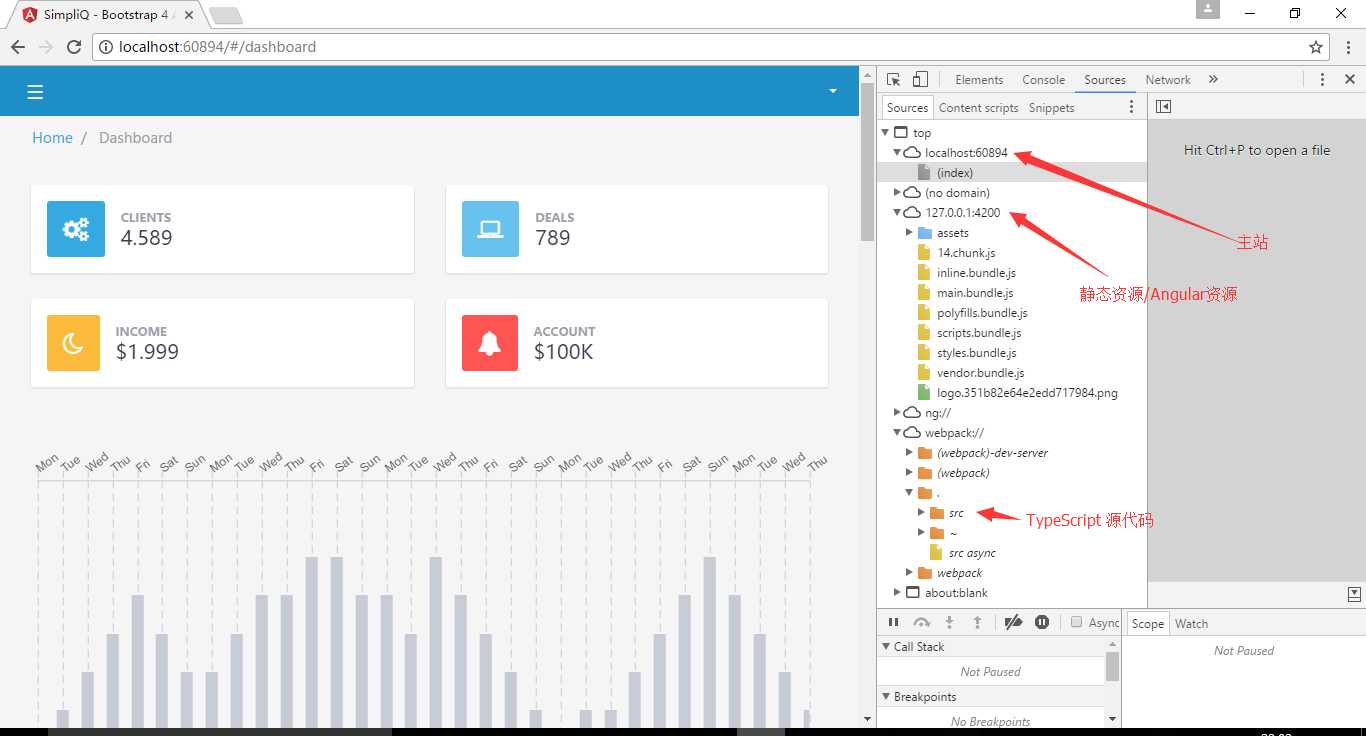Open logo.351b82e64e2edd717984.png file
Screen dimensions: 1366x736
[x=1027, y=393]
